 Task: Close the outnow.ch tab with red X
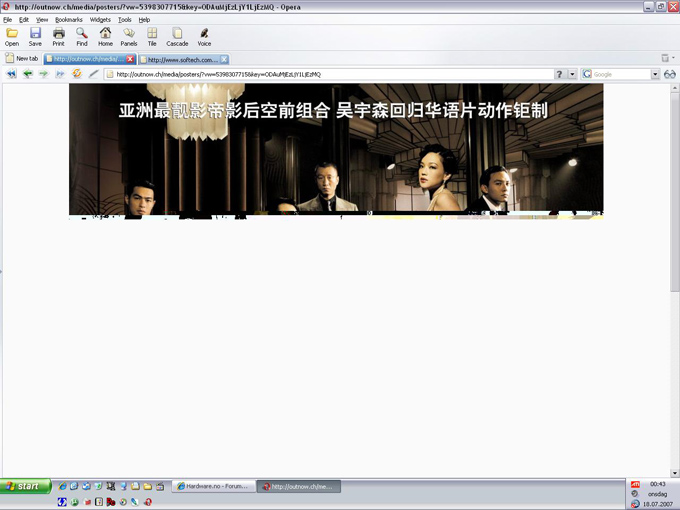point(131,59)
